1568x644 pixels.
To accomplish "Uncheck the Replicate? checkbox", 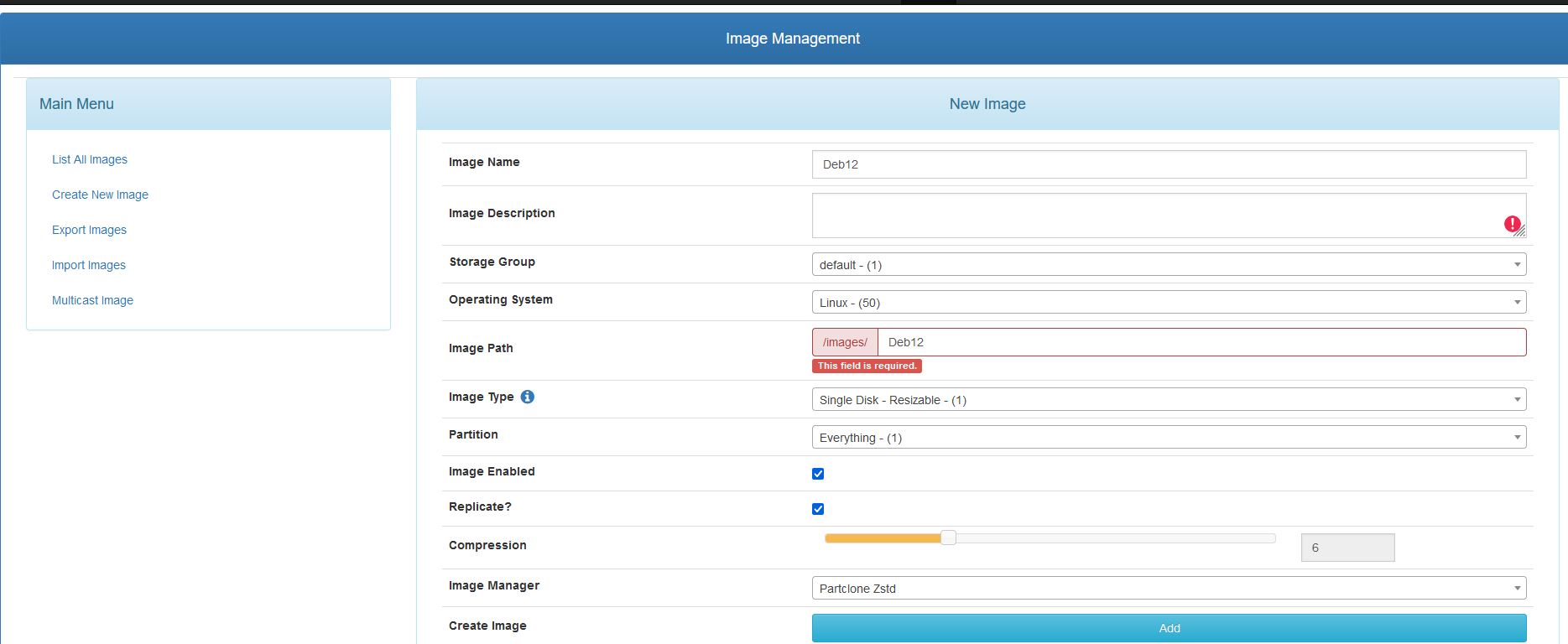I will pyautogui.click(x=818, y=509).
